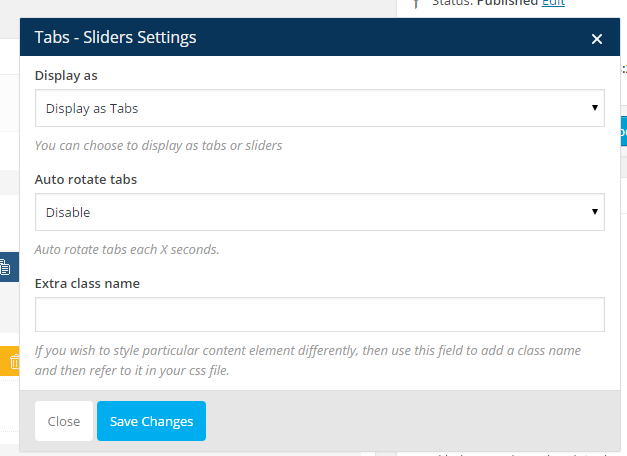Viewport: 627px width, 456px height.
Task: Open the 'Display as Tabs' dropdown
Action: tap(319, 108)
